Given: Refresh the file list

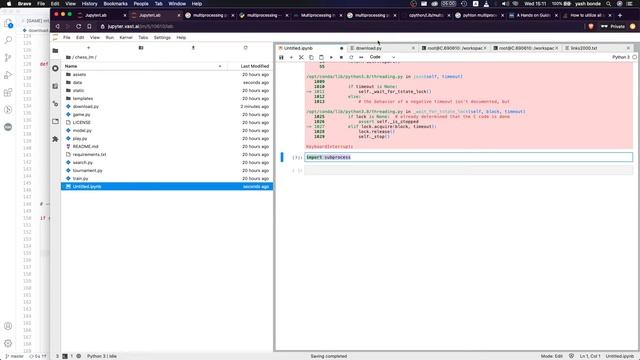Looking at the screenshot, I should tap(245, 48).
